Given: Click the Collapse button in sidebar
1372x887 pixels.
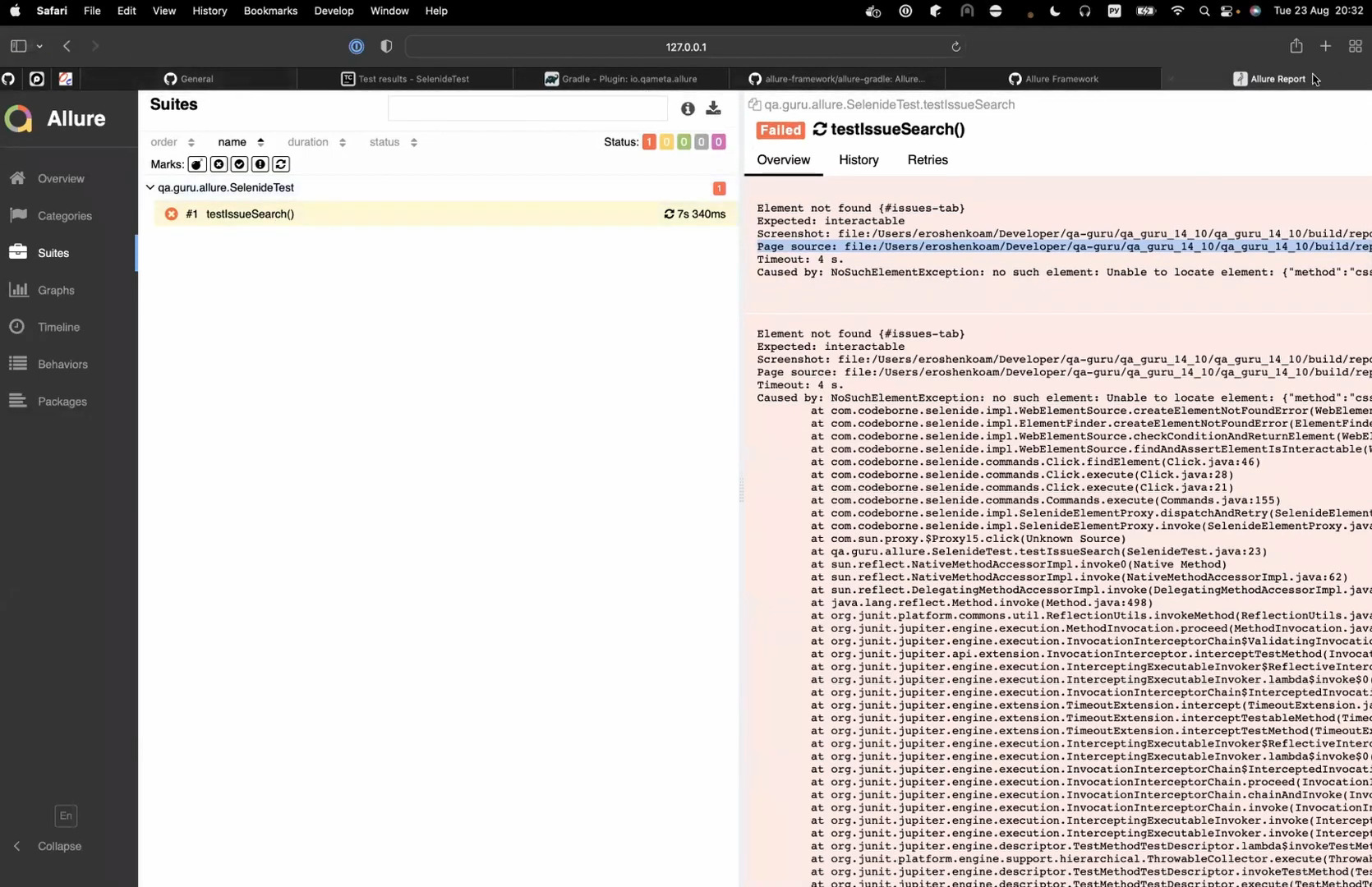Looking at the screenshot, I should coord(58,845).
